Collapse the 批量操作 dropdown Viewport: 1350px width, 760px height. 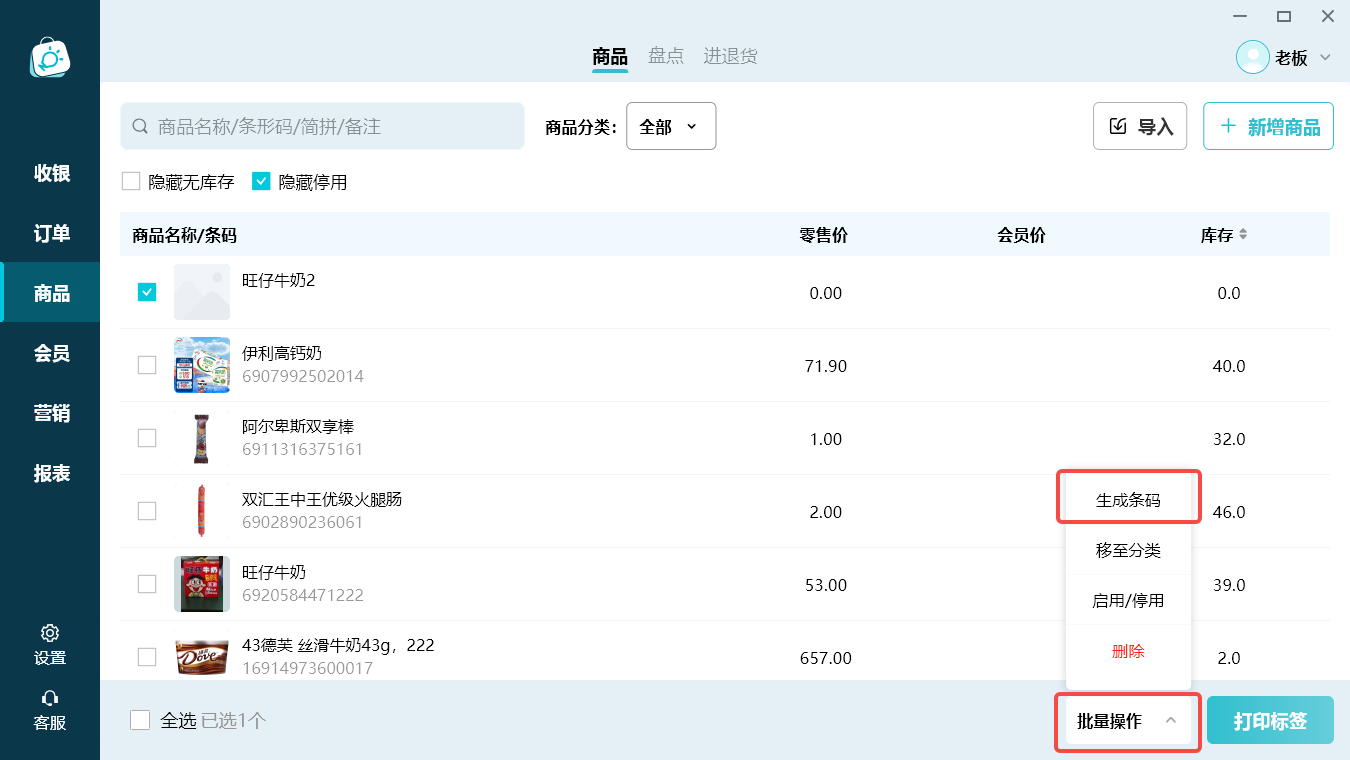pyautogui.click(x=1128, y=721)
